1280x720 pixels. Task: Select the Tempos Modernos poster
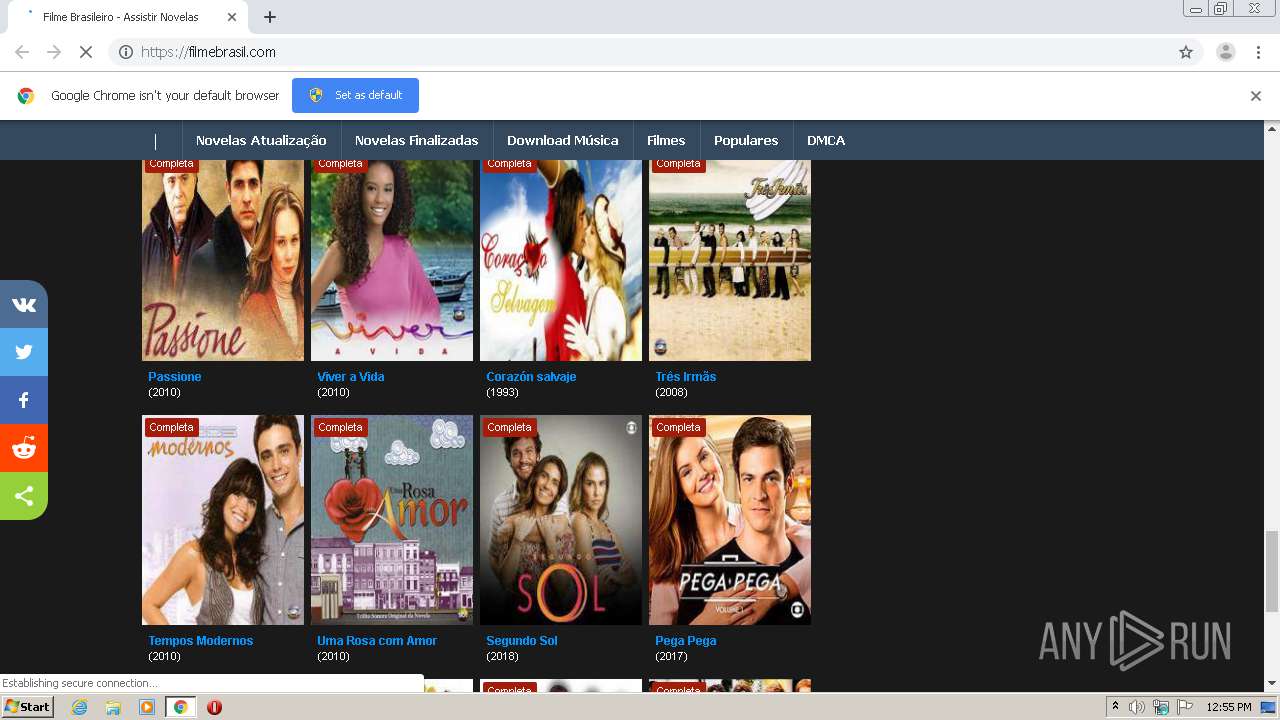(223, 520)
